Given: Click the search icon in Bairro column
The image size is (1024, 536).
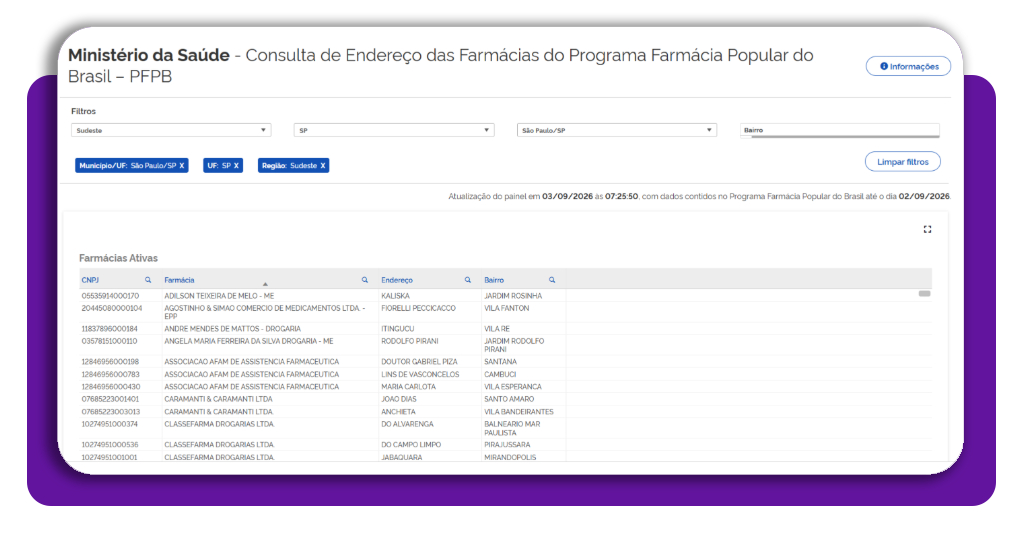Looking at the screenshot, I should [552, 280].
